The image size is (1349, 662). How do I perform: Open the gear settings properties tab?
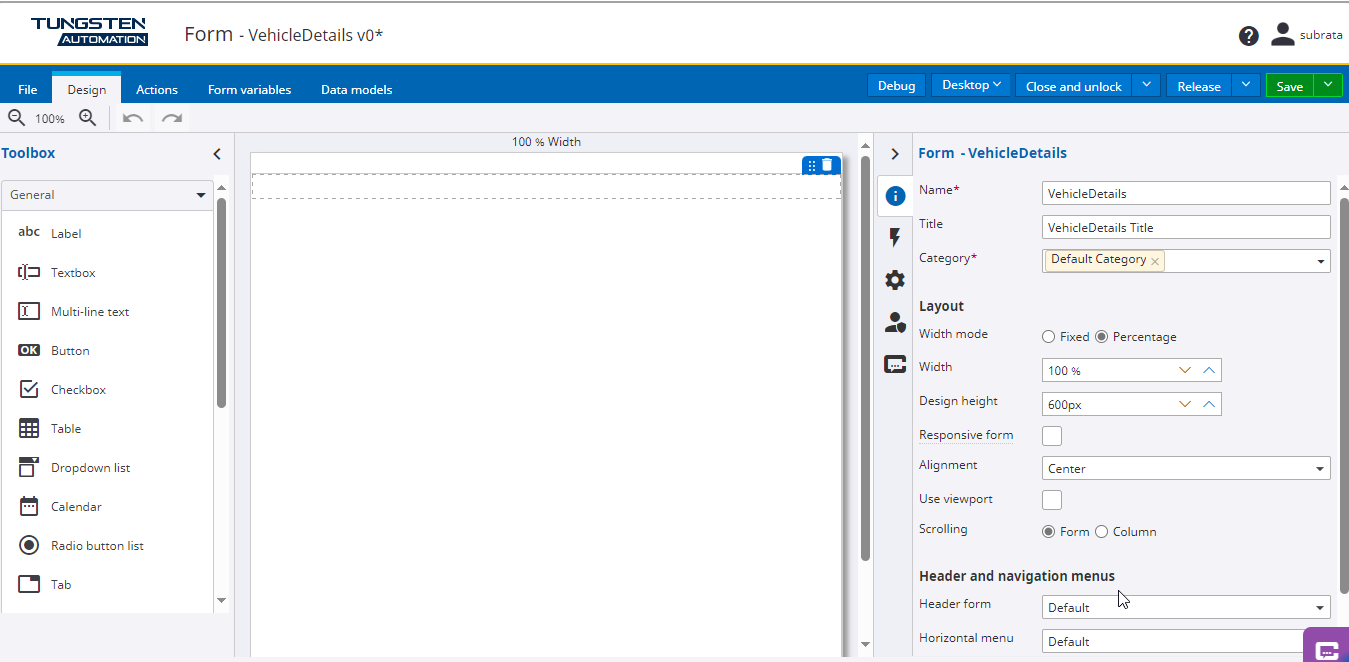click(895, 280)
